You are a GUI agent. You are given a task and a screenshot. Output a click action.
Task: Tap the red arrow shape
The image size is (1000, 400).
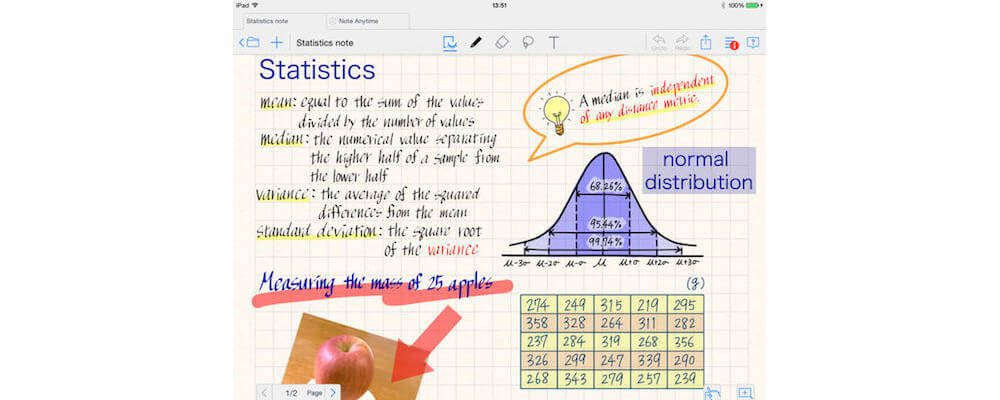click(x=423, y=345)
